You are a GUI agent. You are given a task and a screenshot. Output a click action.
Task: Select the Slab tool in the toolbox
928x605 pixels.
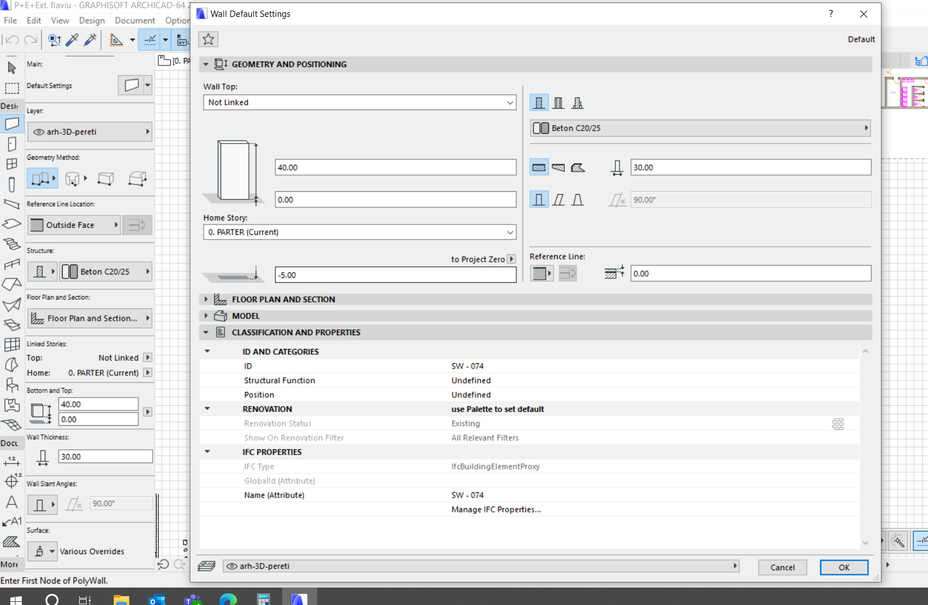click(11, 224)
